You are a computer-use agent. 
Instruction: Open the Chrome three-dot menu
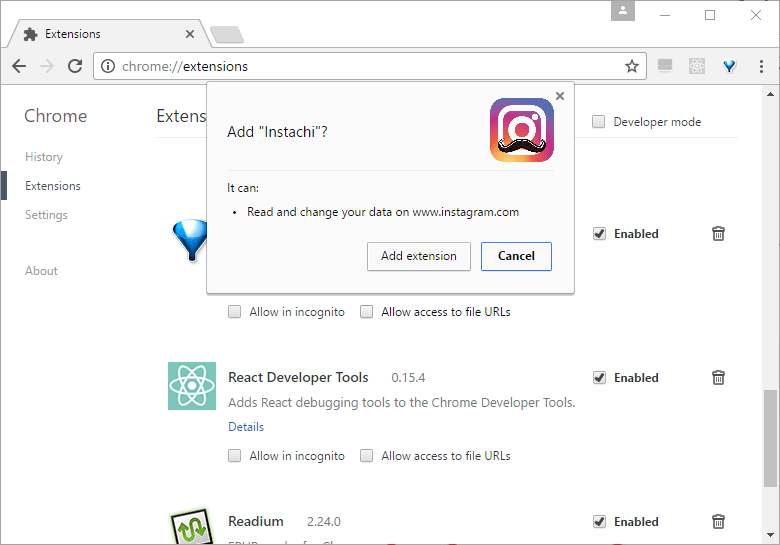[x=761, y=66]
